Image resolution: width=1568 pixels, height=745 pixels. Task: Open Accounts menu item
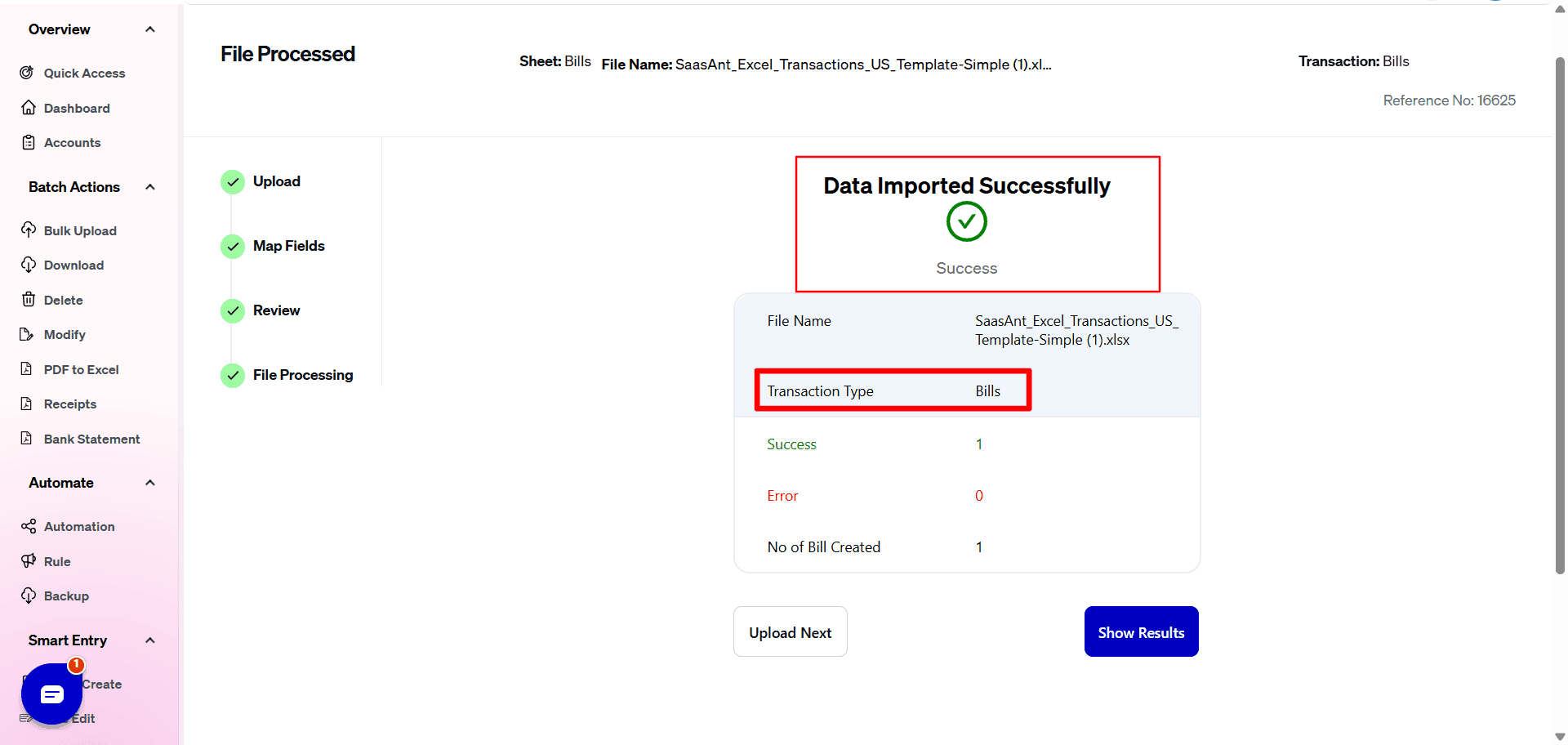click(x=72, y=143)
